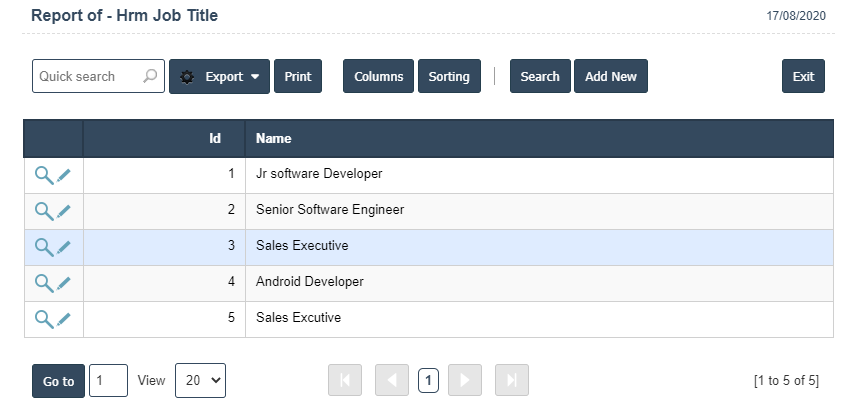Open the advanced Search
The height and width of the screenshot is (415, 854).
point(540,76)
